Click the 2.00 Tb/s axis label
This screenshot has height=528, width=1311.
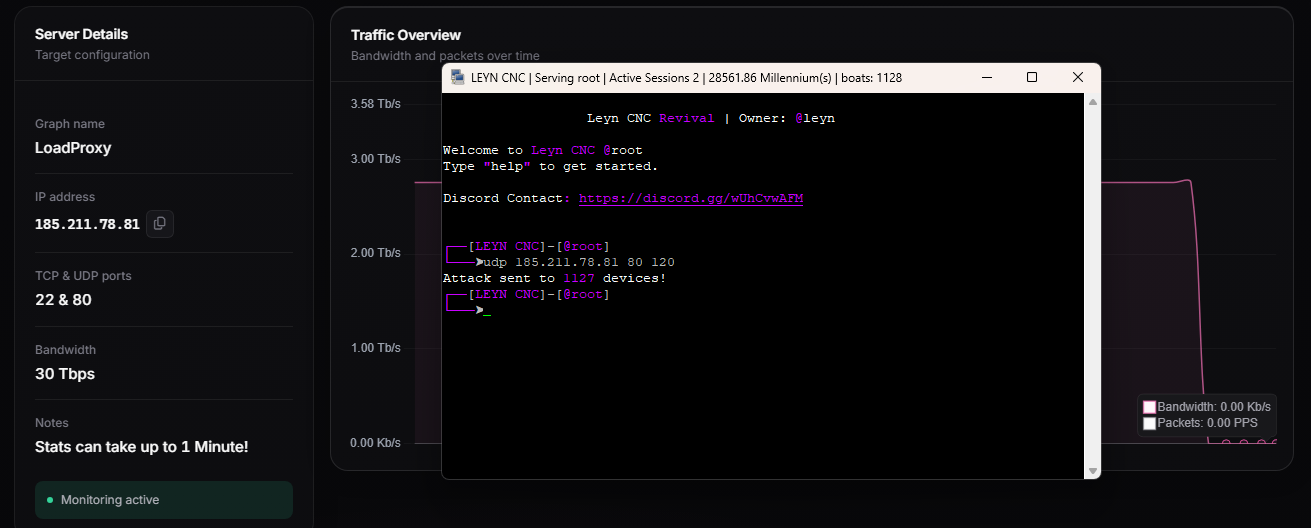375,253
